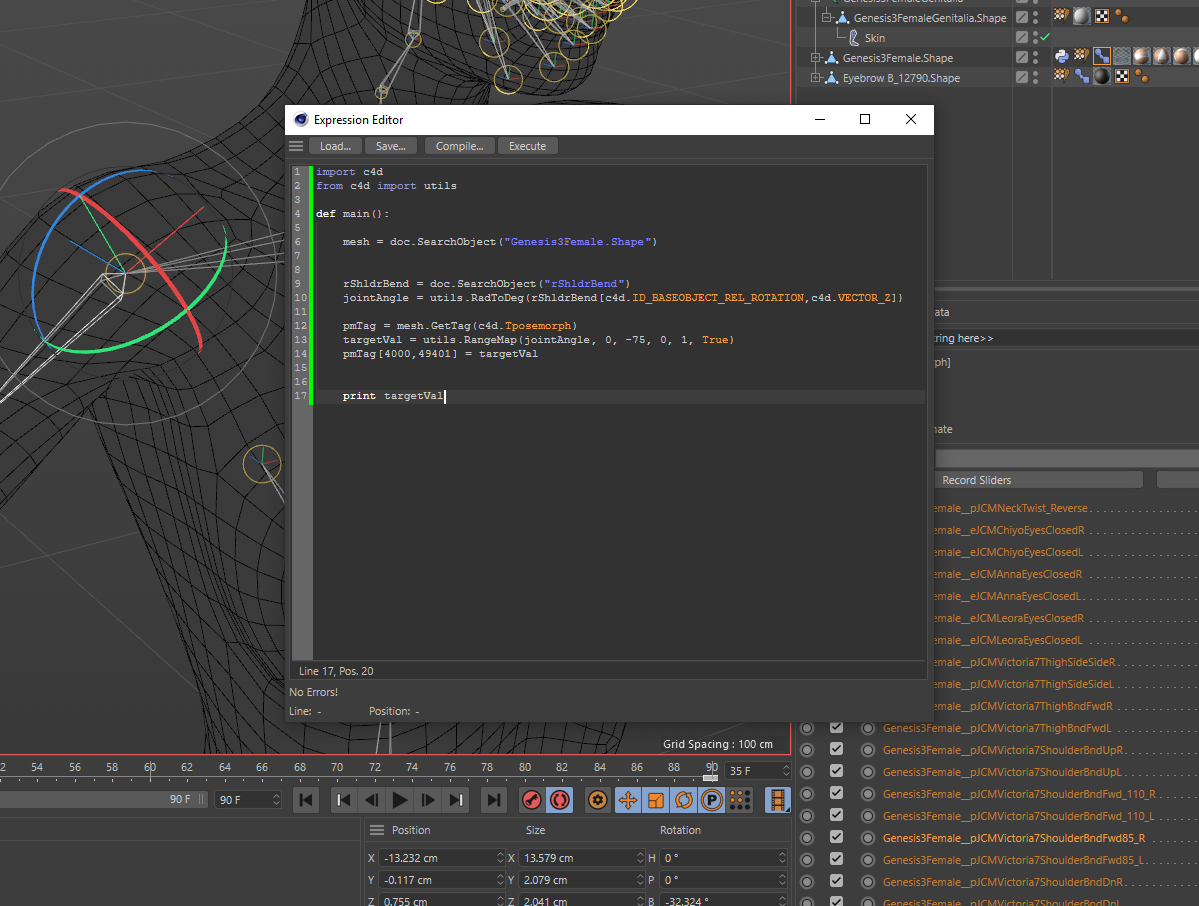Toggle Position keyframe recording icon
The height and width of the screenshot is (906, 1199).
click(628, 800)
